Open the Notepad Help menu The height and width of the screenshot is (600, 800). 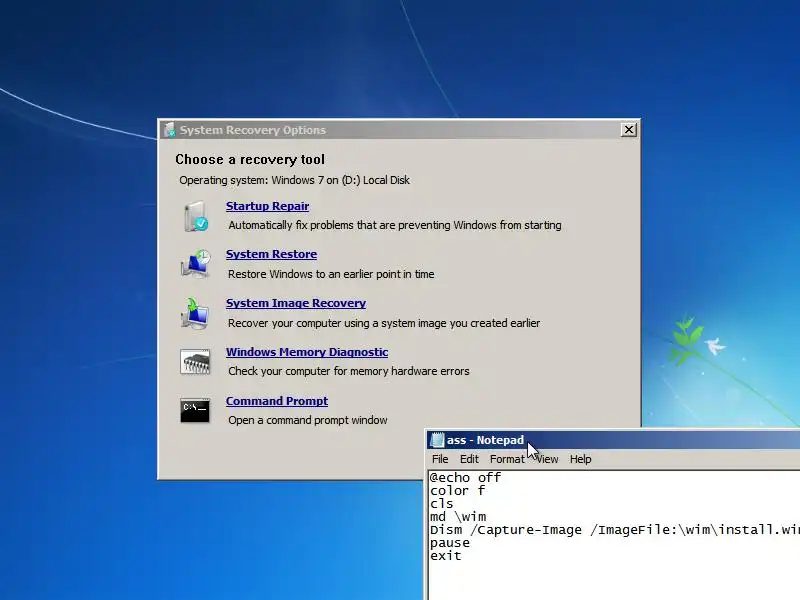tap(581, 459)
